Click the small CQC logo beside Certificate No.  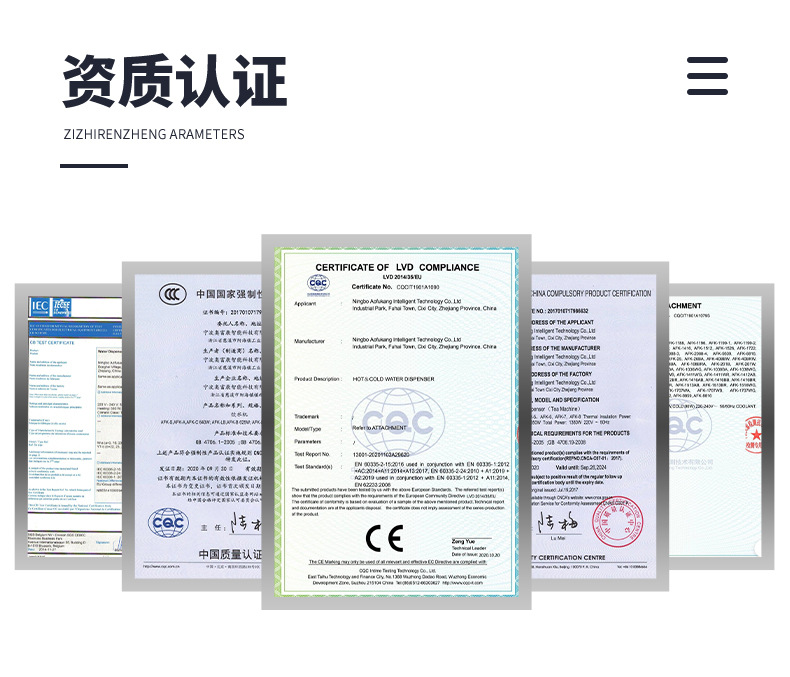[318, 284]
